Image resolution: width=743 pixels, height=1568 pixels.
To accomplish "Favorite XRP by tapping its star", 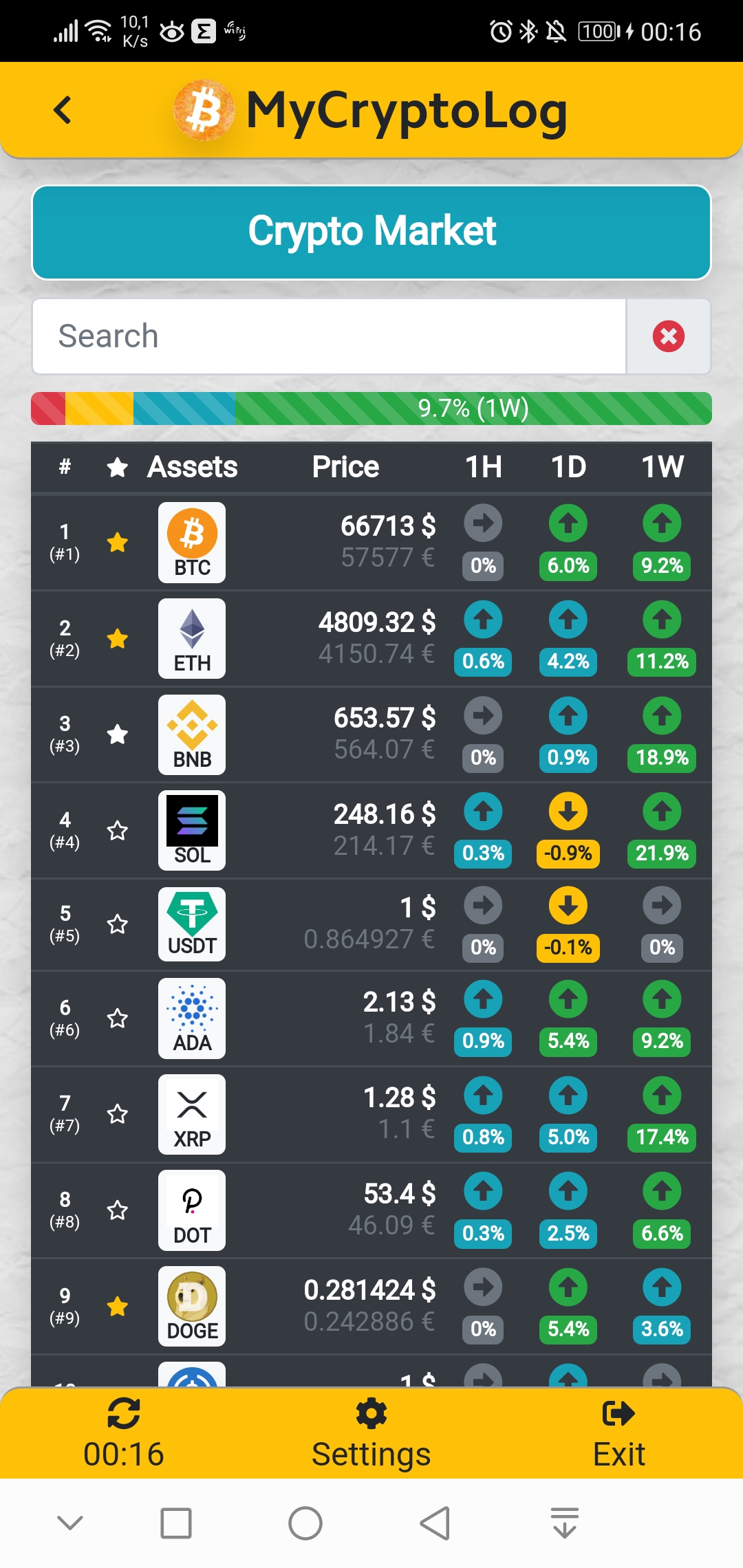I will (x=118, y=1113).
